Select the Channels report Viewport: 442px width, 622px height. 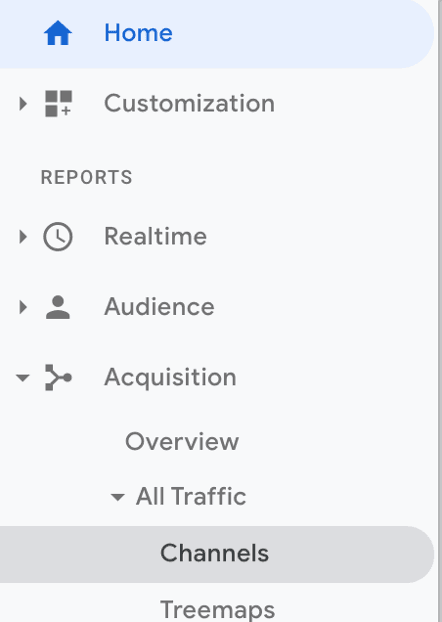point(214,554)
